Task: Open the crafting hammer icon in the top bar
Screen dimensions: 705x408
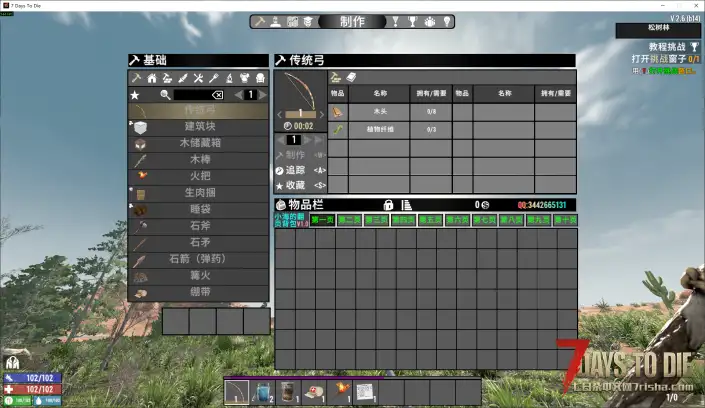Action: [x=260, y=22]
